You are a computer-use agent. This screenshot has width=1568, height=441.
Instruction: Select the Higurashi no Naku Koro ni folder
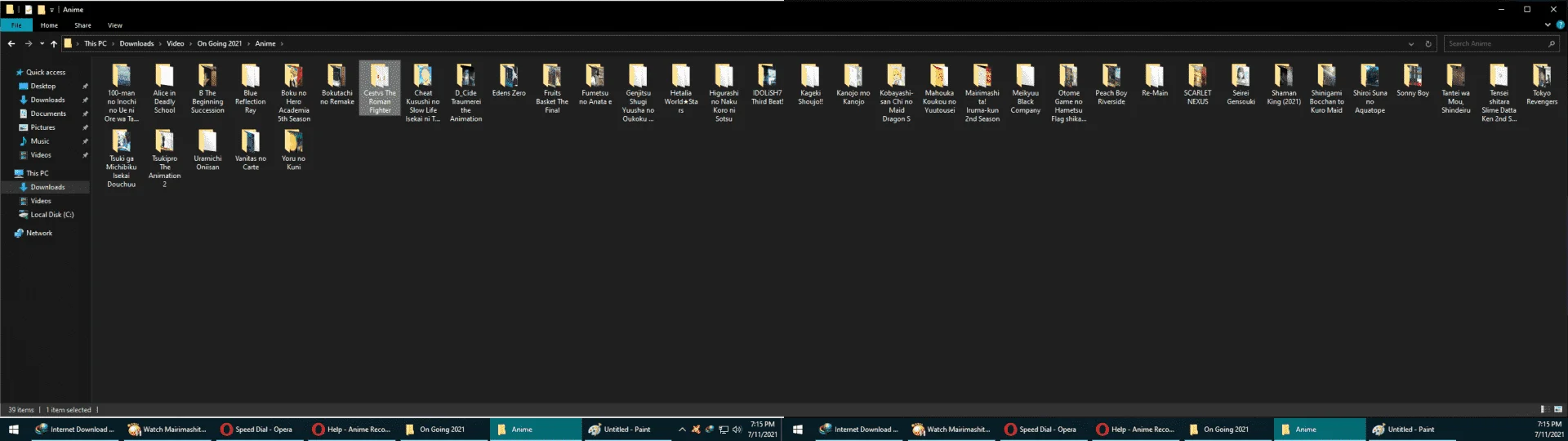[x=724, y=93]
